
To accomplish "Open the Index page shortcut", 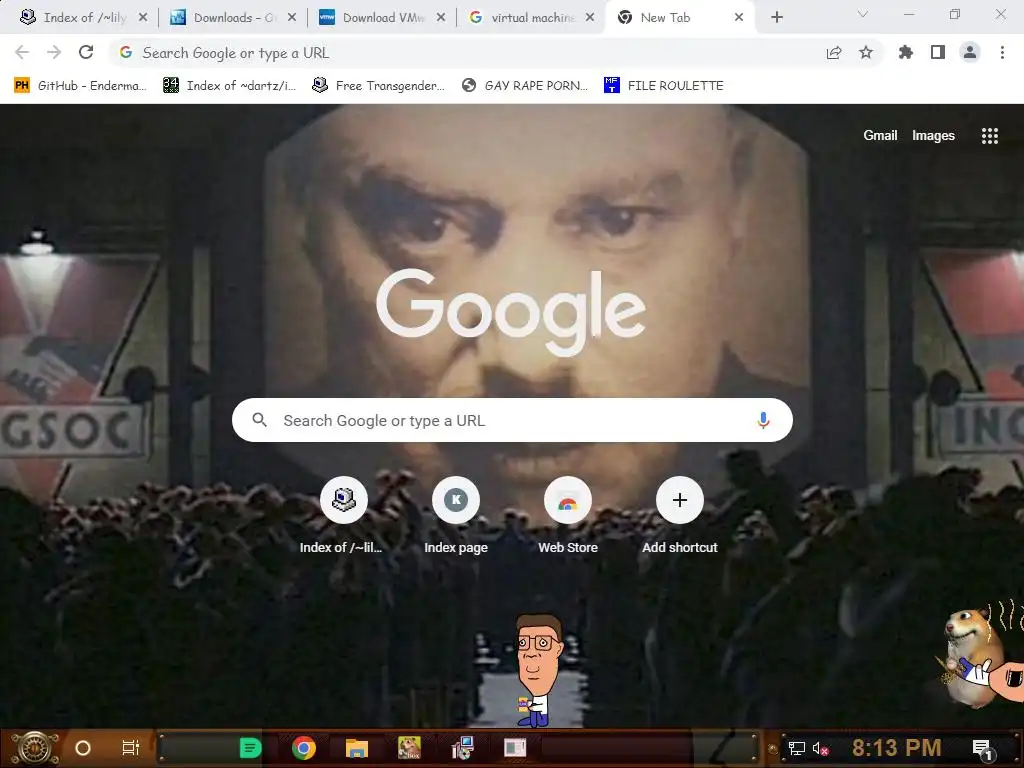I will tap(456, 516).
